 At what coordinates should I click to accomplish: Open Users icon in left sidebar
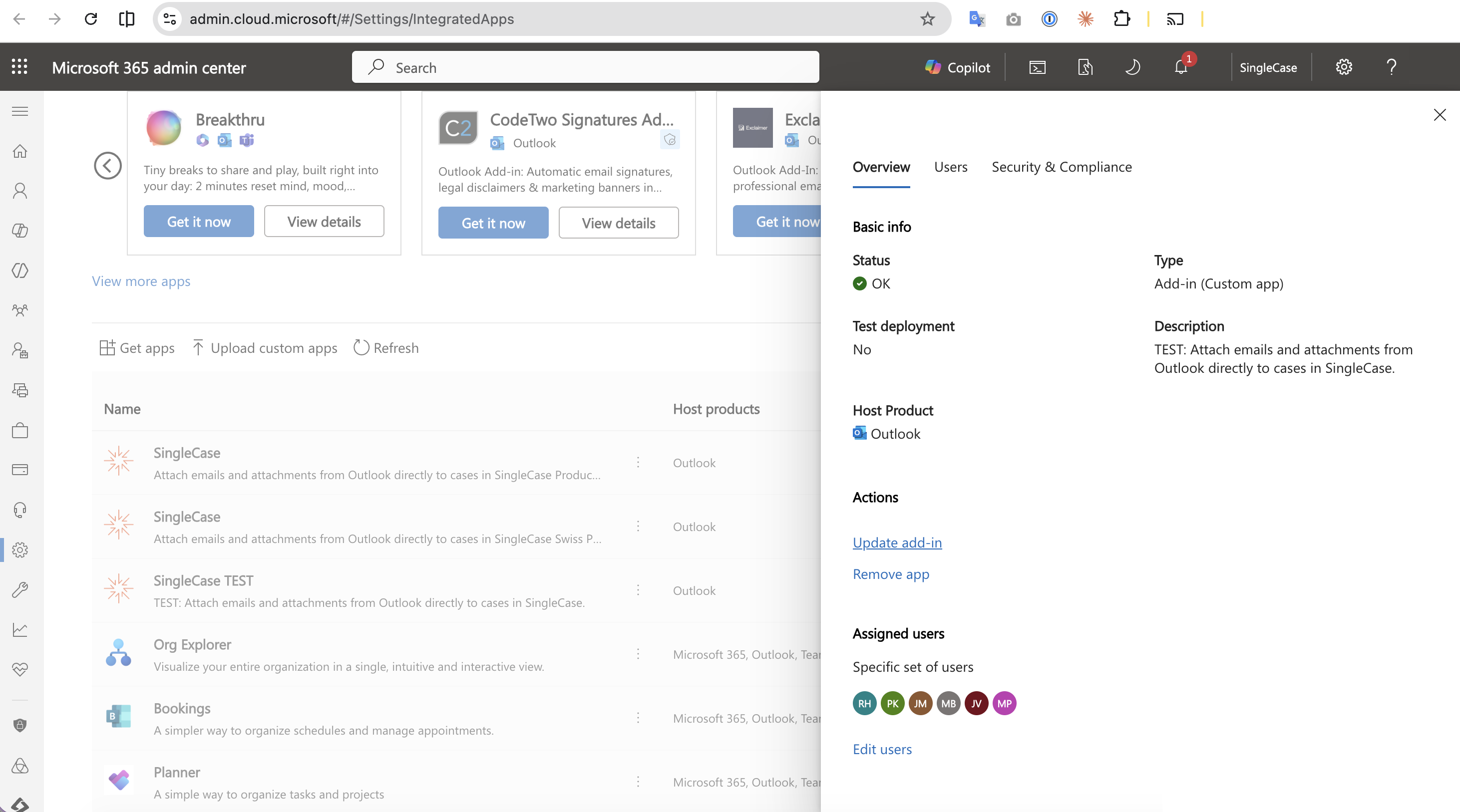[x=20, y=191]
